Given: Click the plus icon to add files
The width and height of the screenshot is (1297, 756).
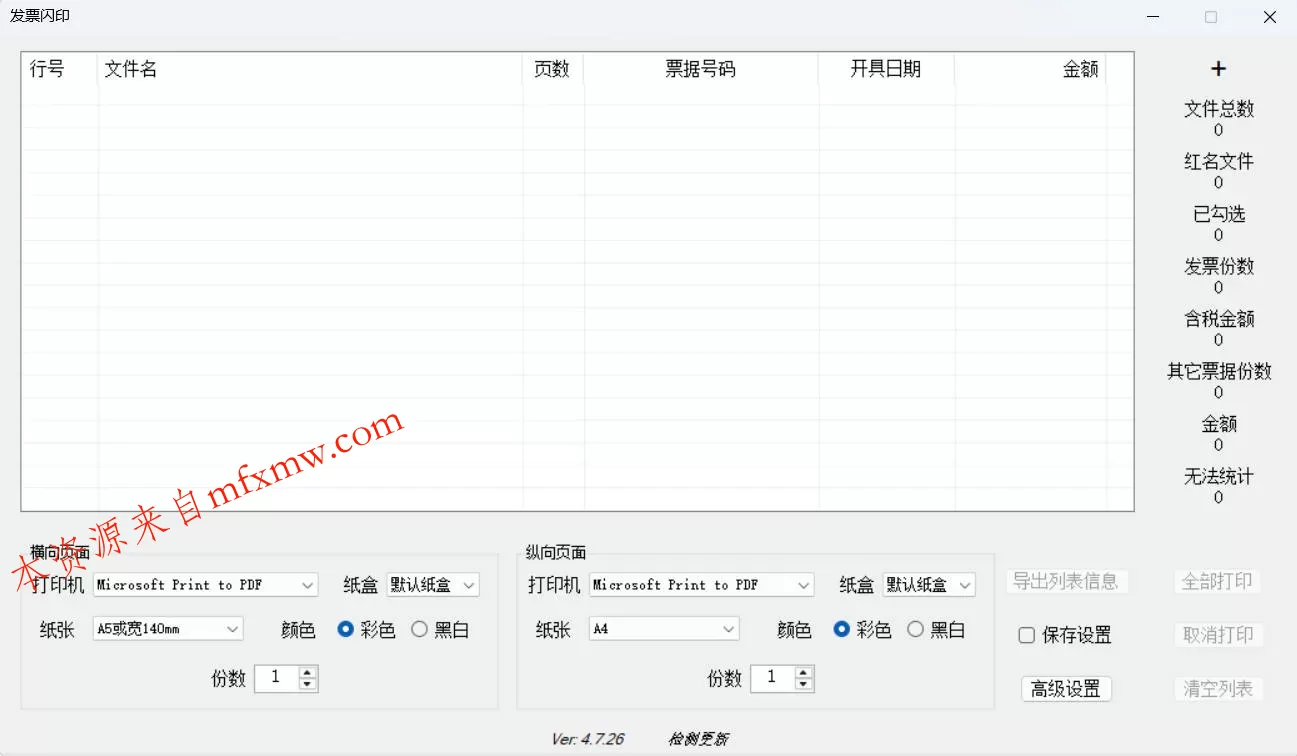Looking at the screenshot, I should click(1218, 69).
